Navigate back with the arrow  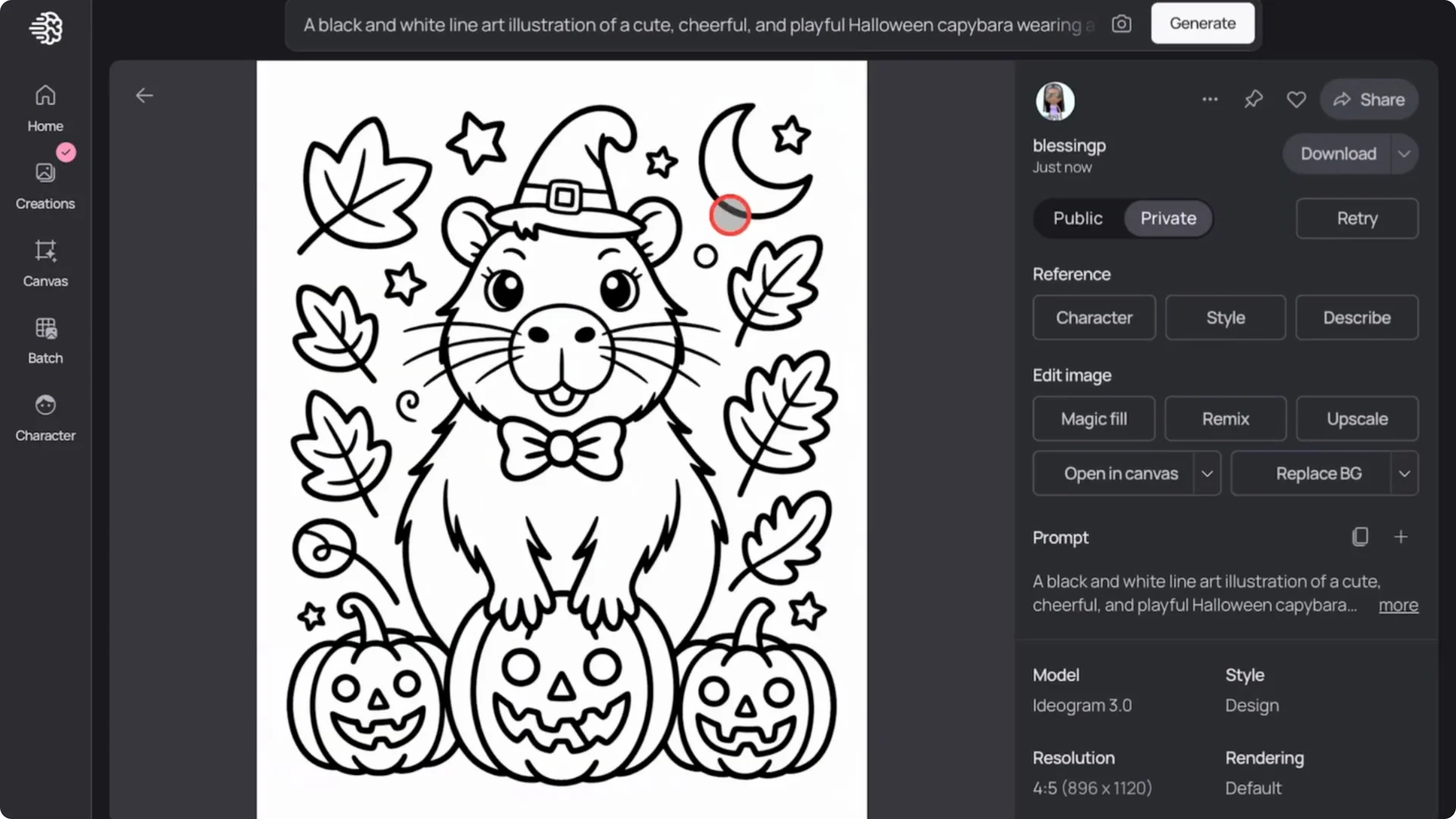[x=144, y=95]
